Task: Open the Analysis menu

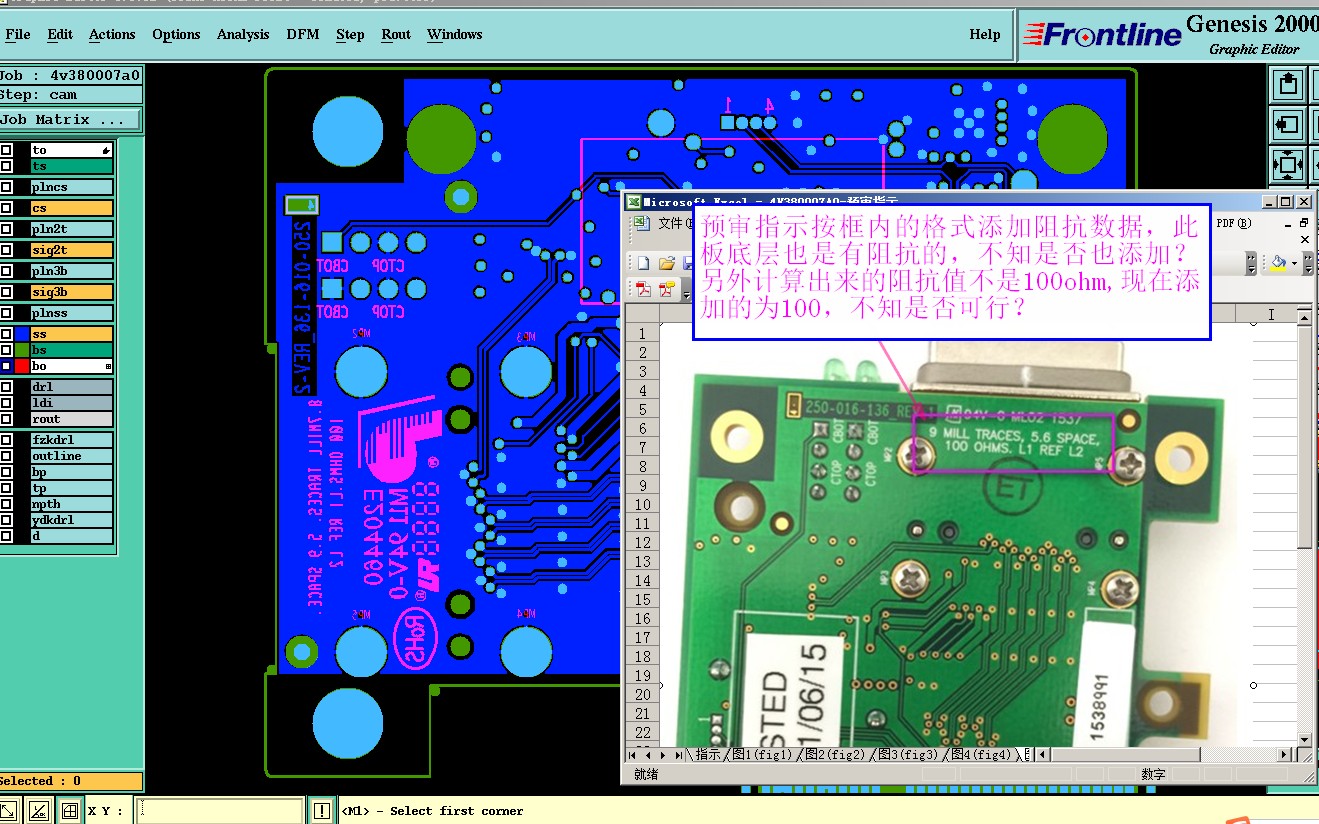Action: [243, 34]
